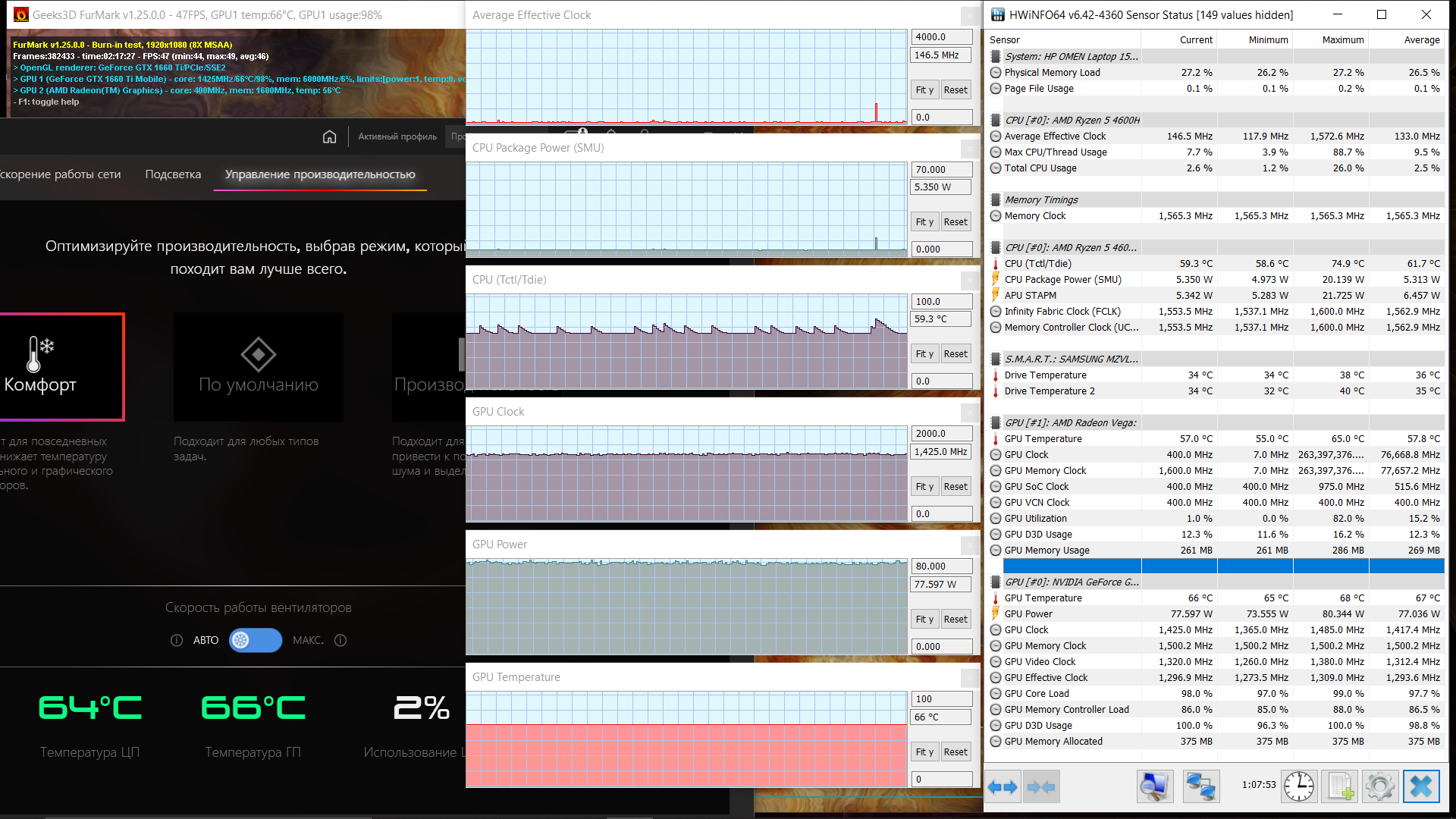Click GPU Temperature graph plot area
This screenshot has width=1456, height=819.
[686, 739]
